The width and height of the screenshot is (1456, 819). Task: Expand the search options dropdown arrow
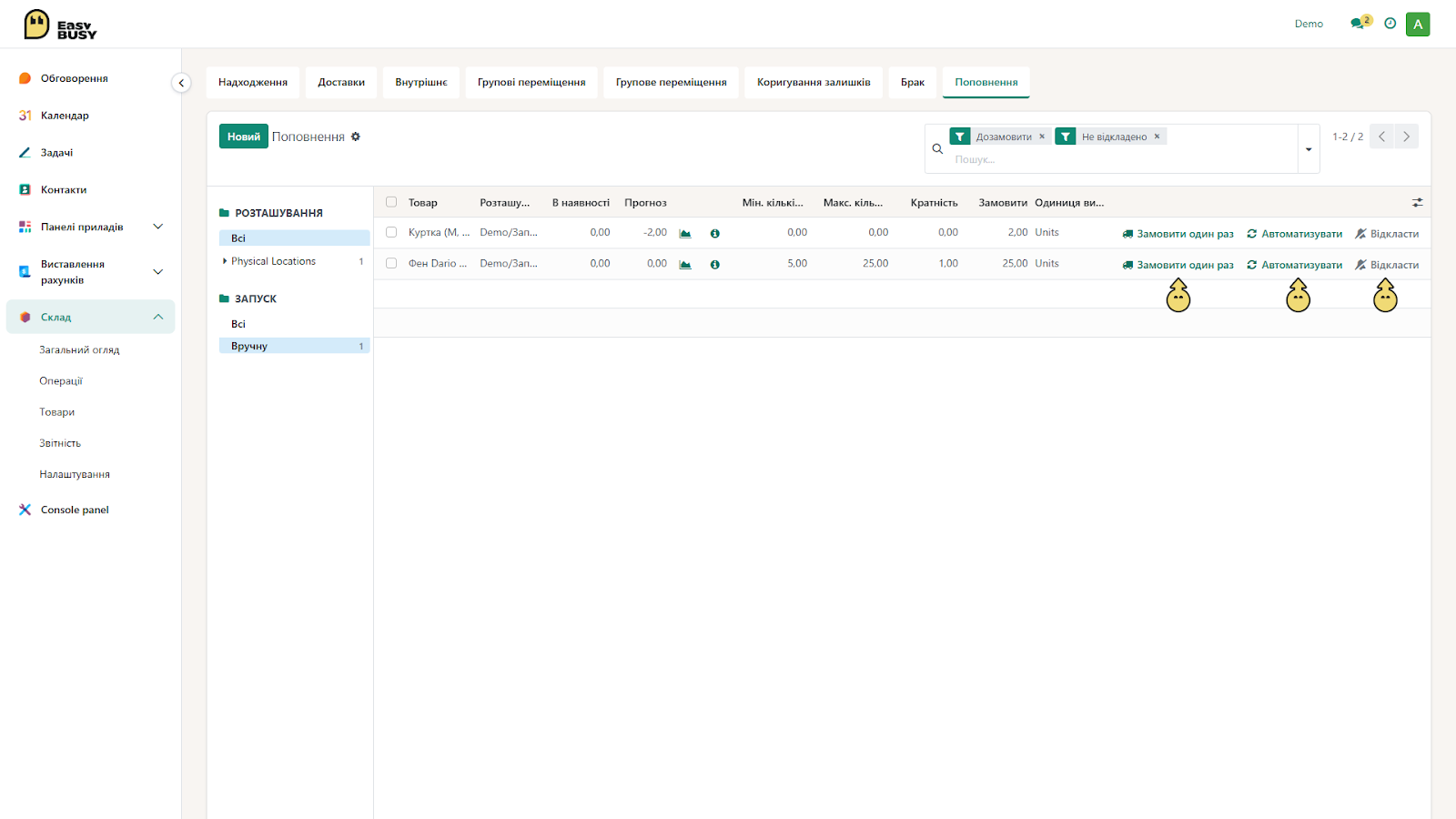(1309, 149)
